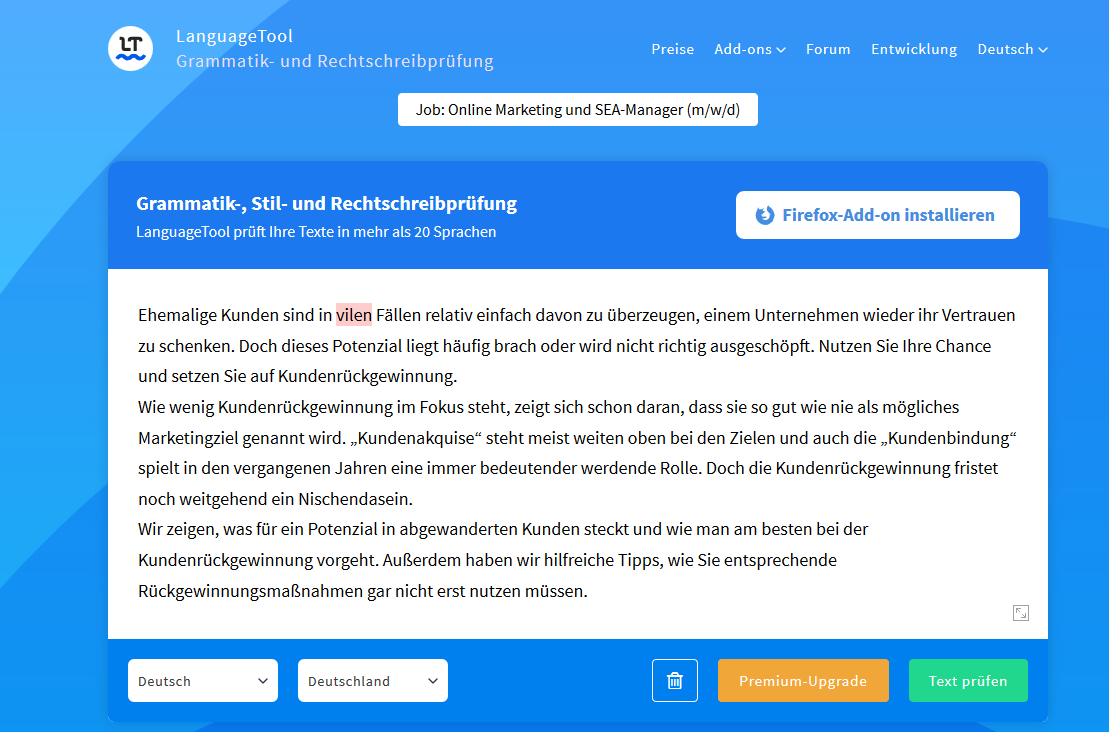Click the word Marketingziel in the editor
The height and width of the screenshot is (732, 1109).
(x=188, y=438)
